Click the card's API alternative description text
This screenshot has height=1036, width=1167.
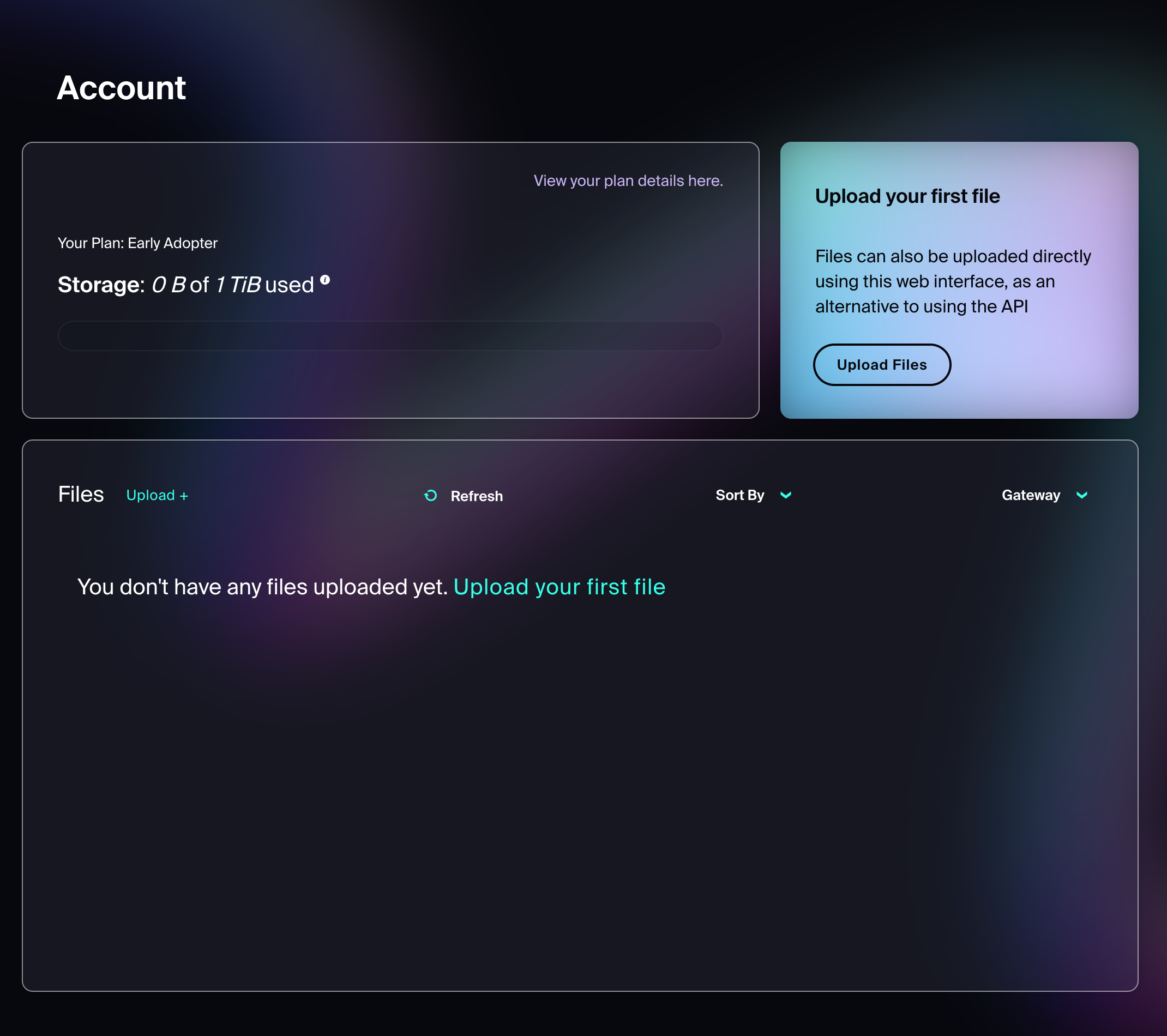(952, 281)
